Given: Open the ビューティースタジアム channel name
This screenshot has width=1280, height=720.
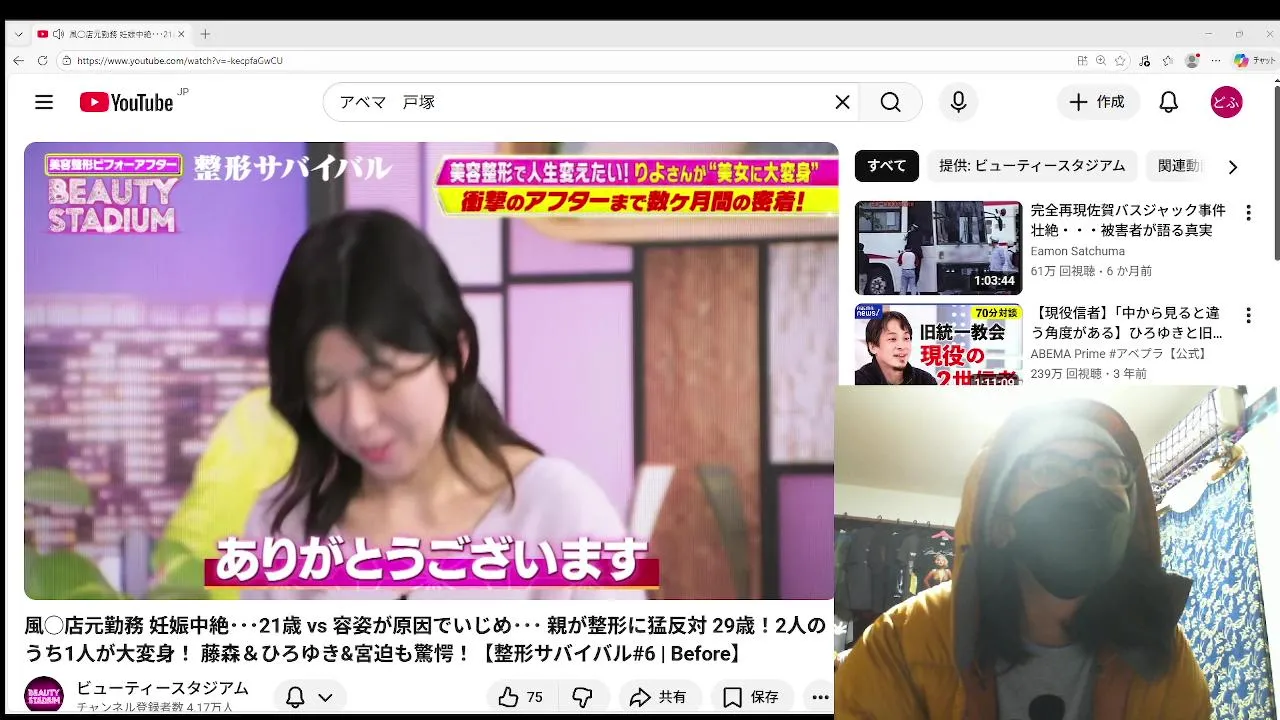Looking at the screenshot, I should pyautogui.click(x=163, y=688).
